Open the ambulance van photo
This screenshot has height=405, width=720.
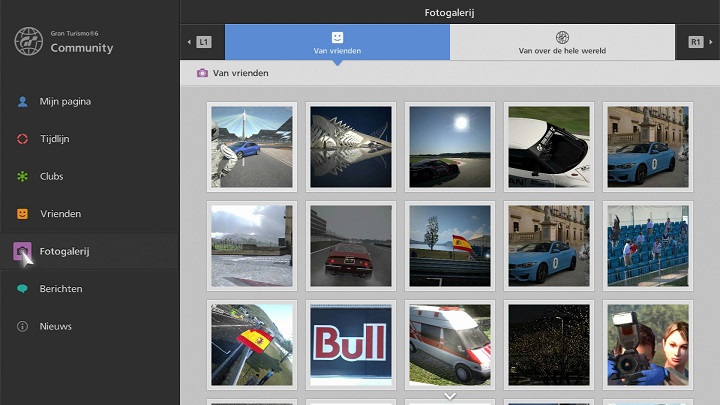tap(450, 344)
